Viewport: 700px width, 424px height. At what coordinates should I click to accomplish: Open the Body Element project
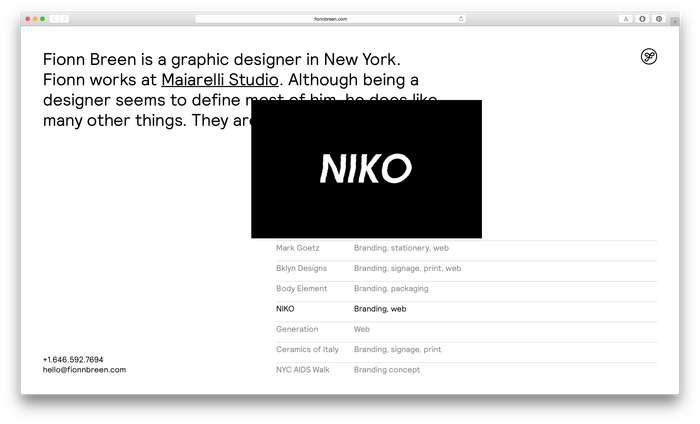[x=301, y=288]
